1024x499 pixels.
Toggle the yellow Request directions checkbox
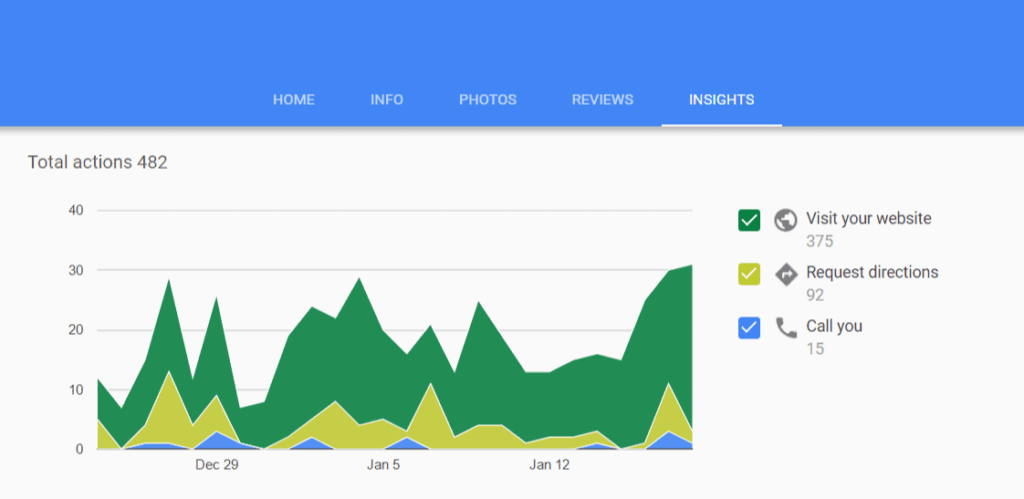click(x=749, y=274)
